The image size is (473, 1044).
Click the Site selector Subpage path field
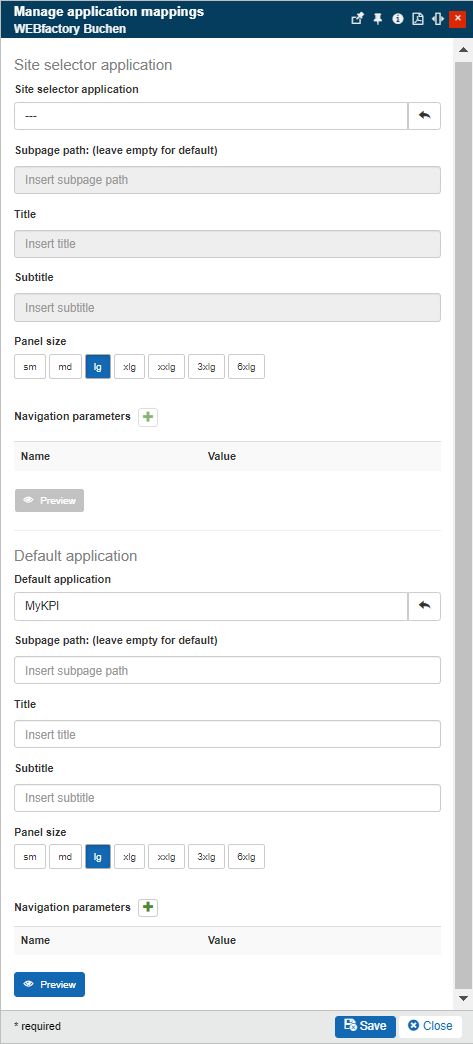point(227,180)
